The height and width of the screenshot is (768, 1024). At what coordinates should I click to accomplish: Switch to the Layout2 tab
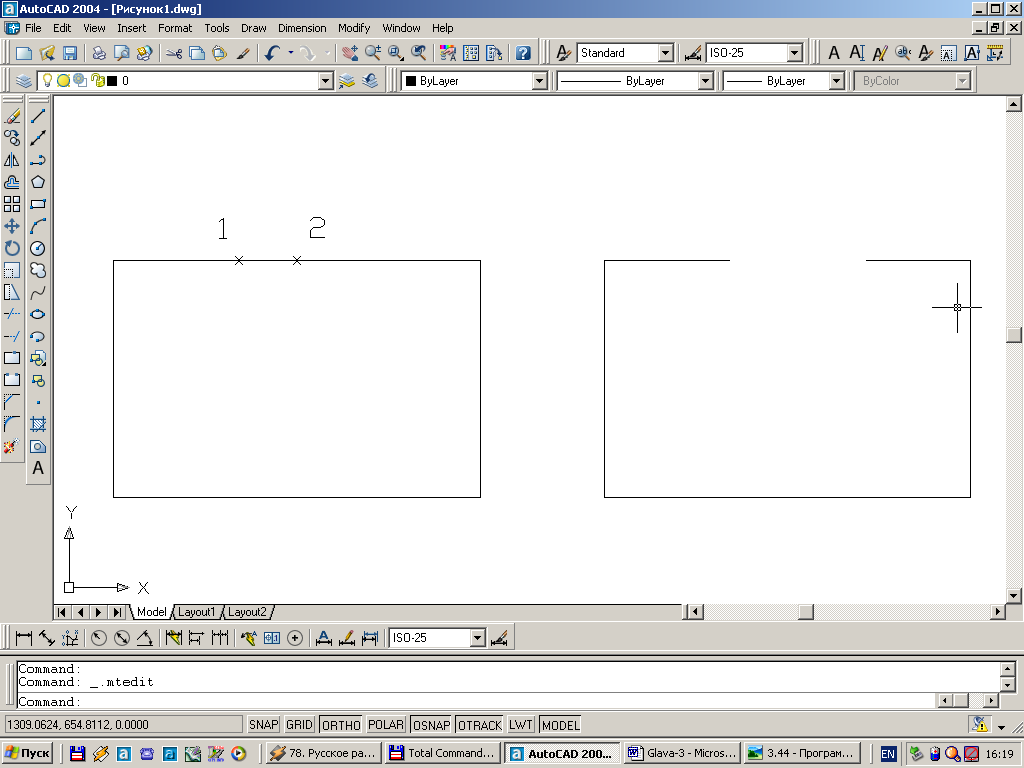click(247, 612)
